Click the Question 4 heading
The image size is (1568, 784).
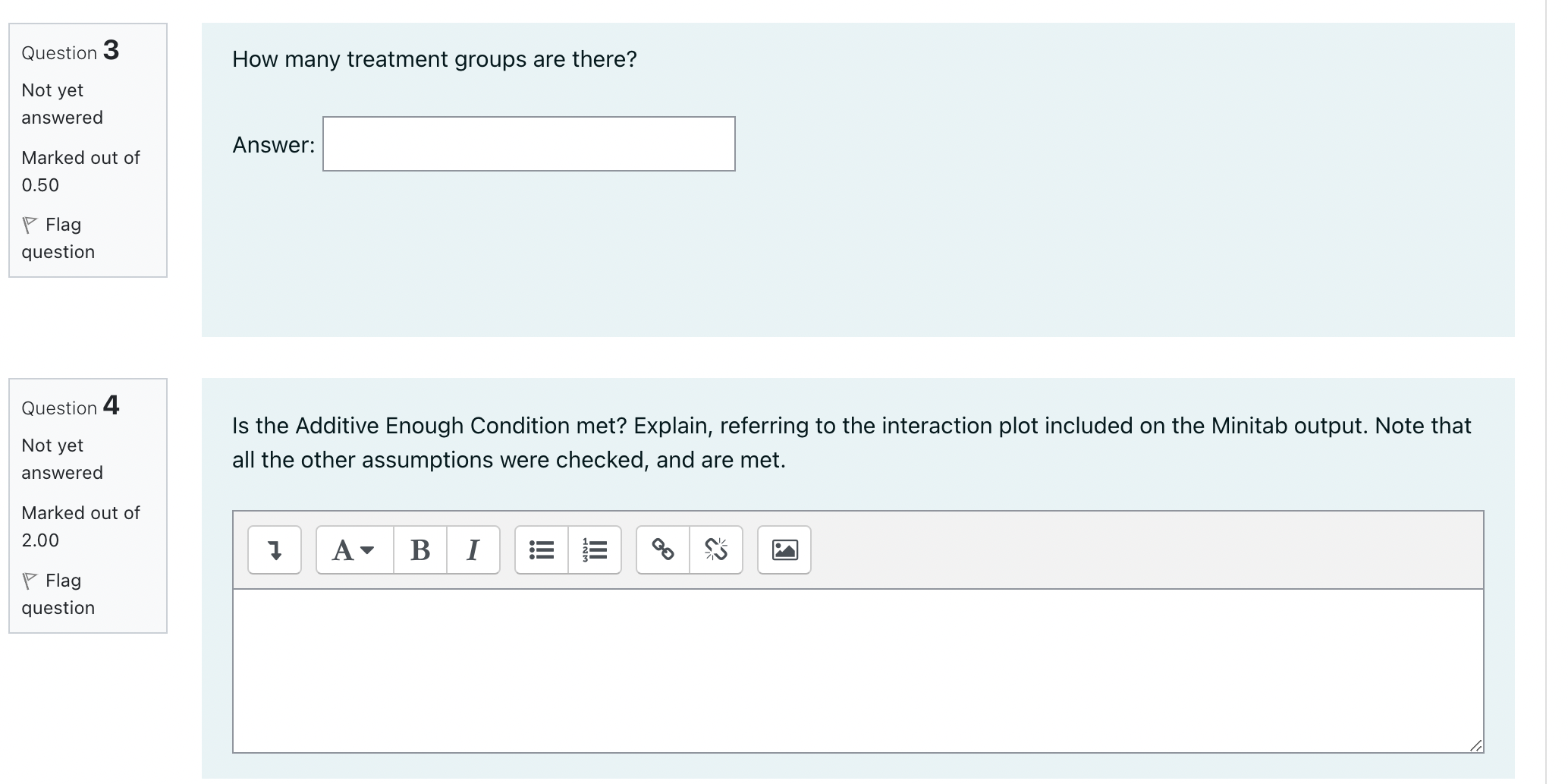(70, 408)
